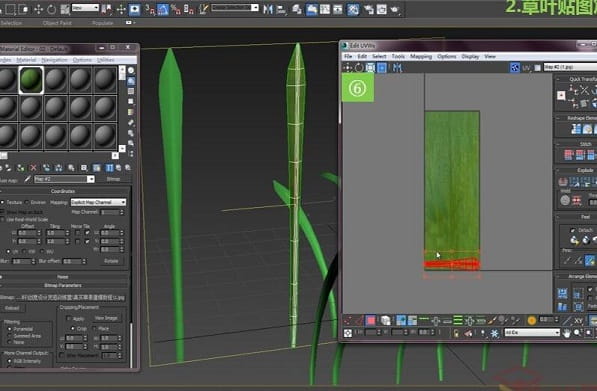
Task: Click the red X delete icon in Material Editor
Action: click(x=34, y=168)
